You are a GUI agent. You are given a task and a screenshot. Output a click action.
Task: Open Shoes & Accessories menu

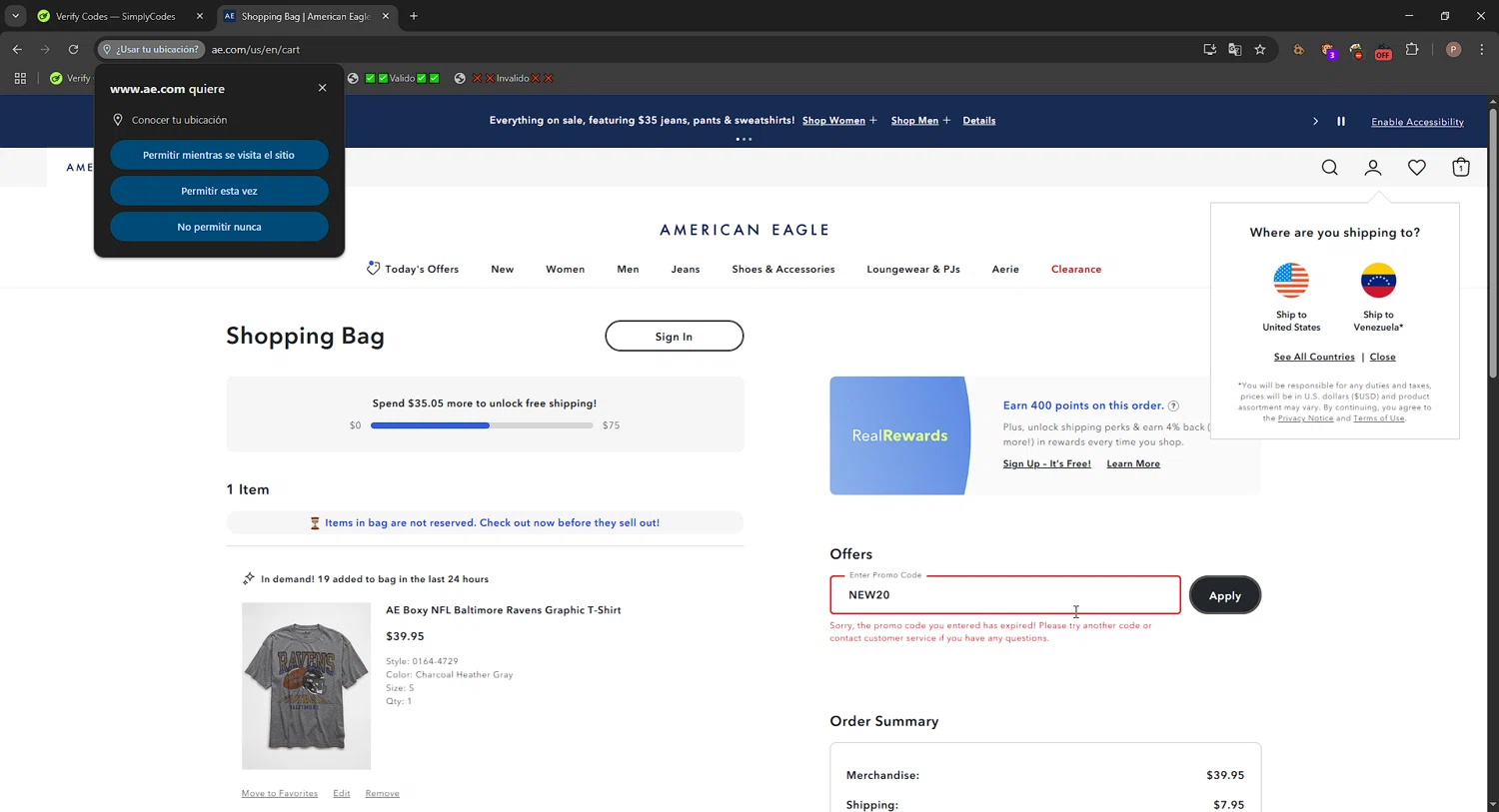(x=783, y=269)
